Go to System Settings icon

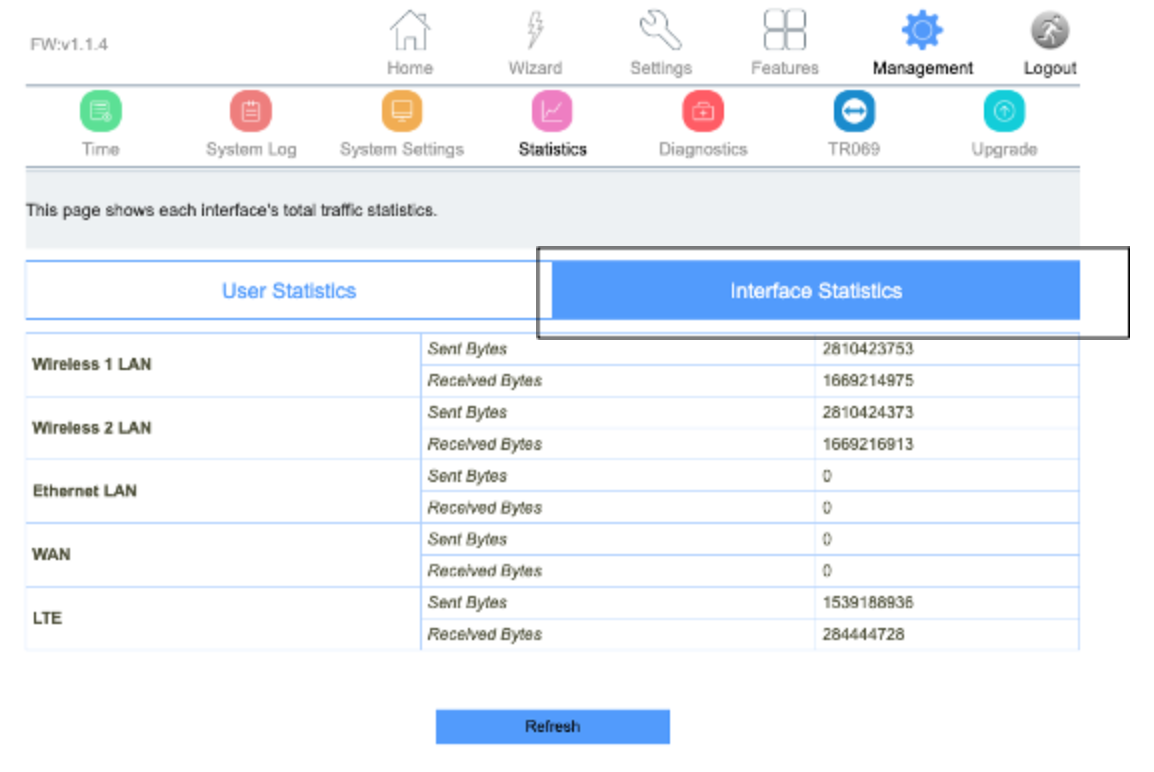coord(402,111)
